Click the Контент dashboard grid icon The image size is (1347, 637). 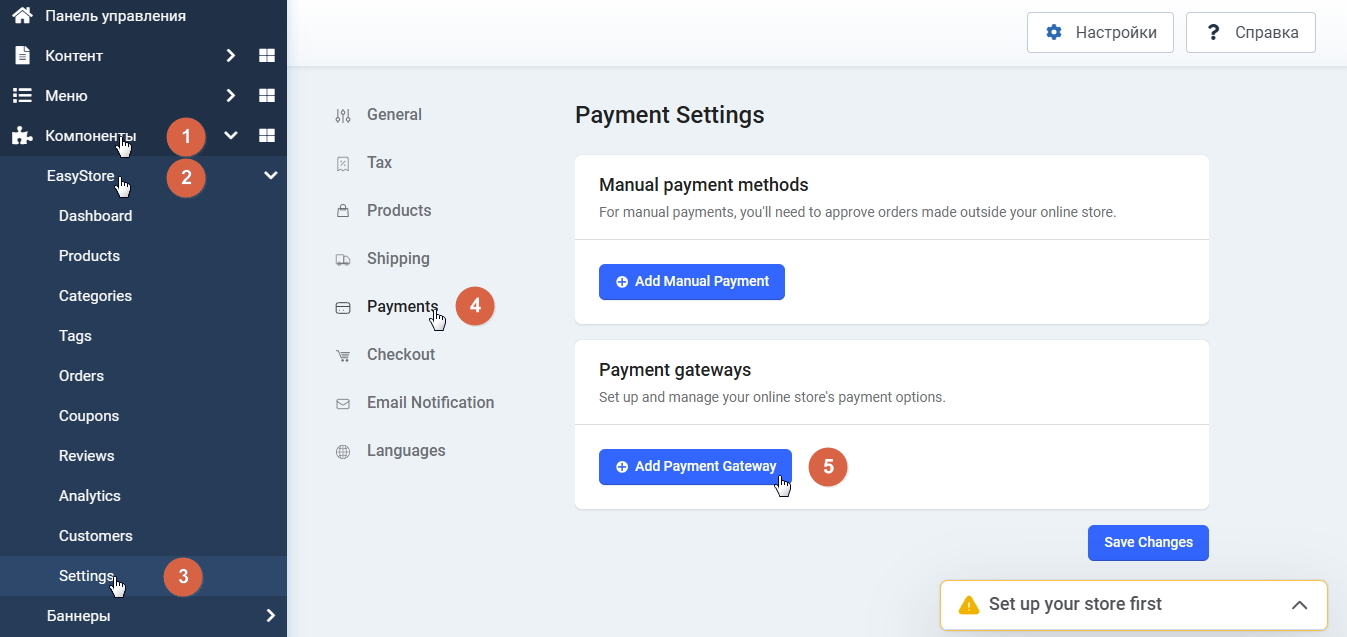pos(267,56)
